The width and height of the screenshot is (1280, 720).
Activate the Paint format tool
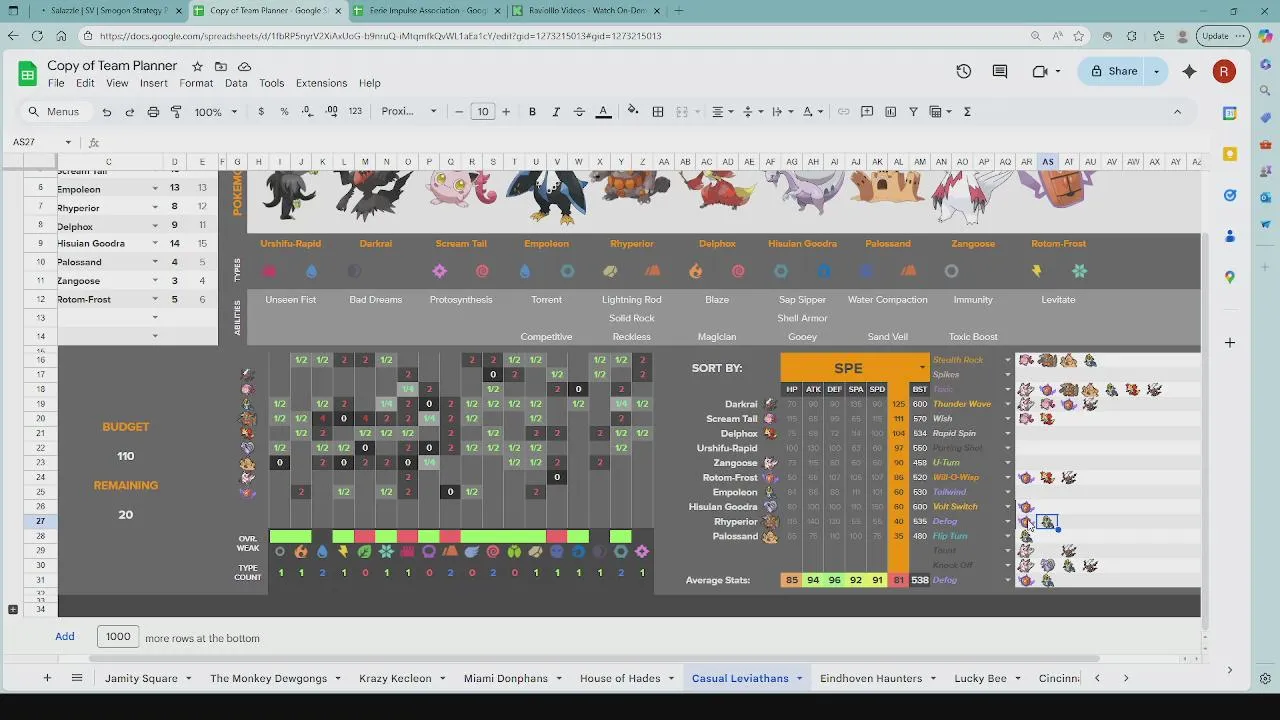[x=176, y=112]
